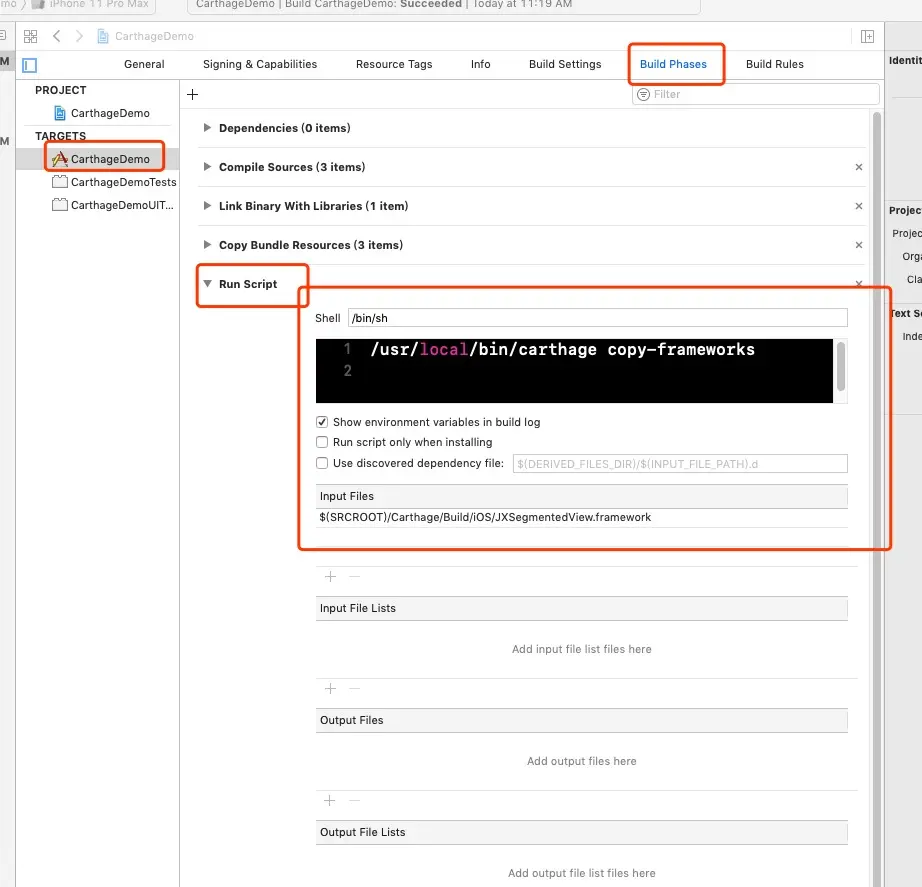Screen dimensions: 922x887
Task: Click the build Succeeded status in activity bar
Action: point(431,4)
